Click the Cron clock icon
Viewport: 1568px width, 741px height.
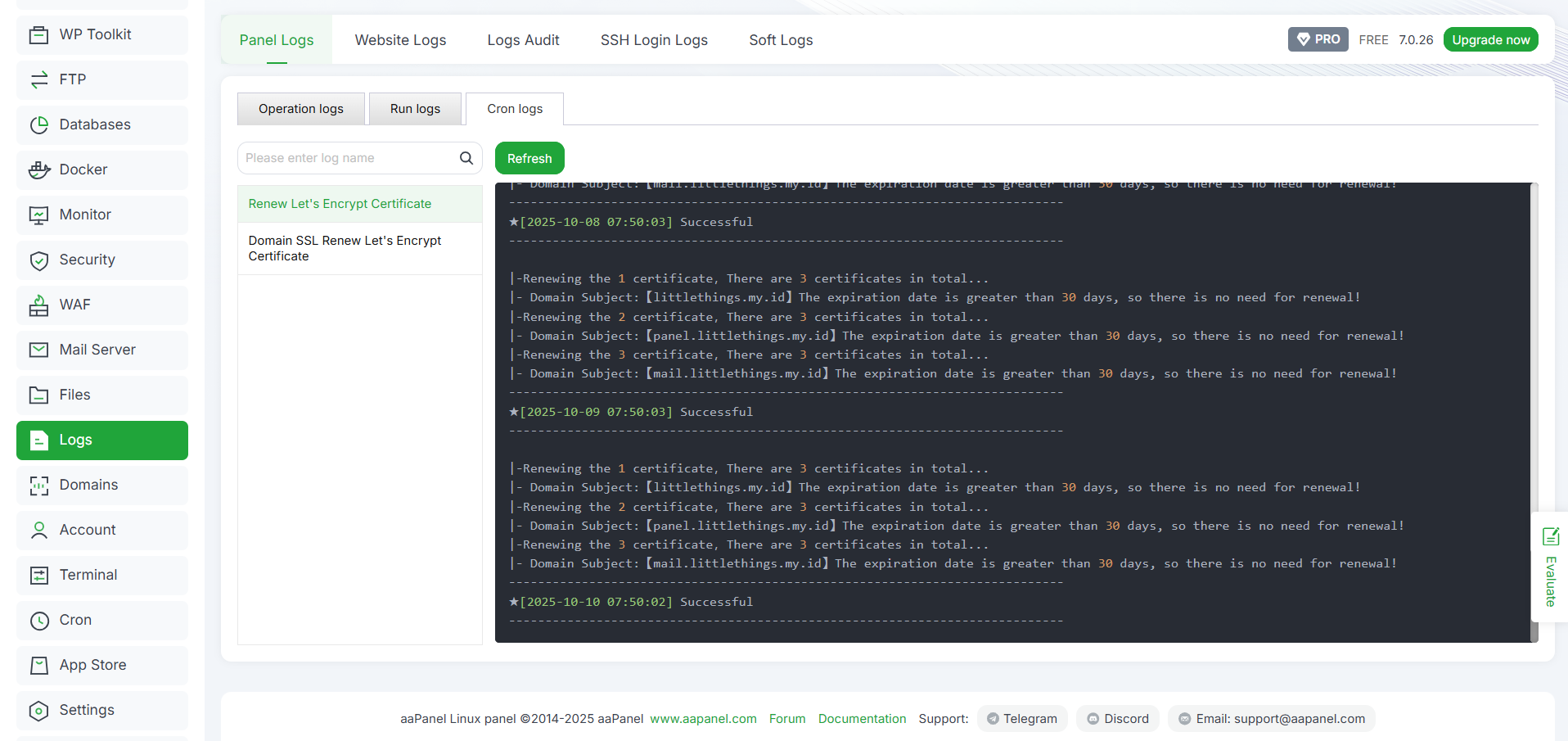click(39, 621)
